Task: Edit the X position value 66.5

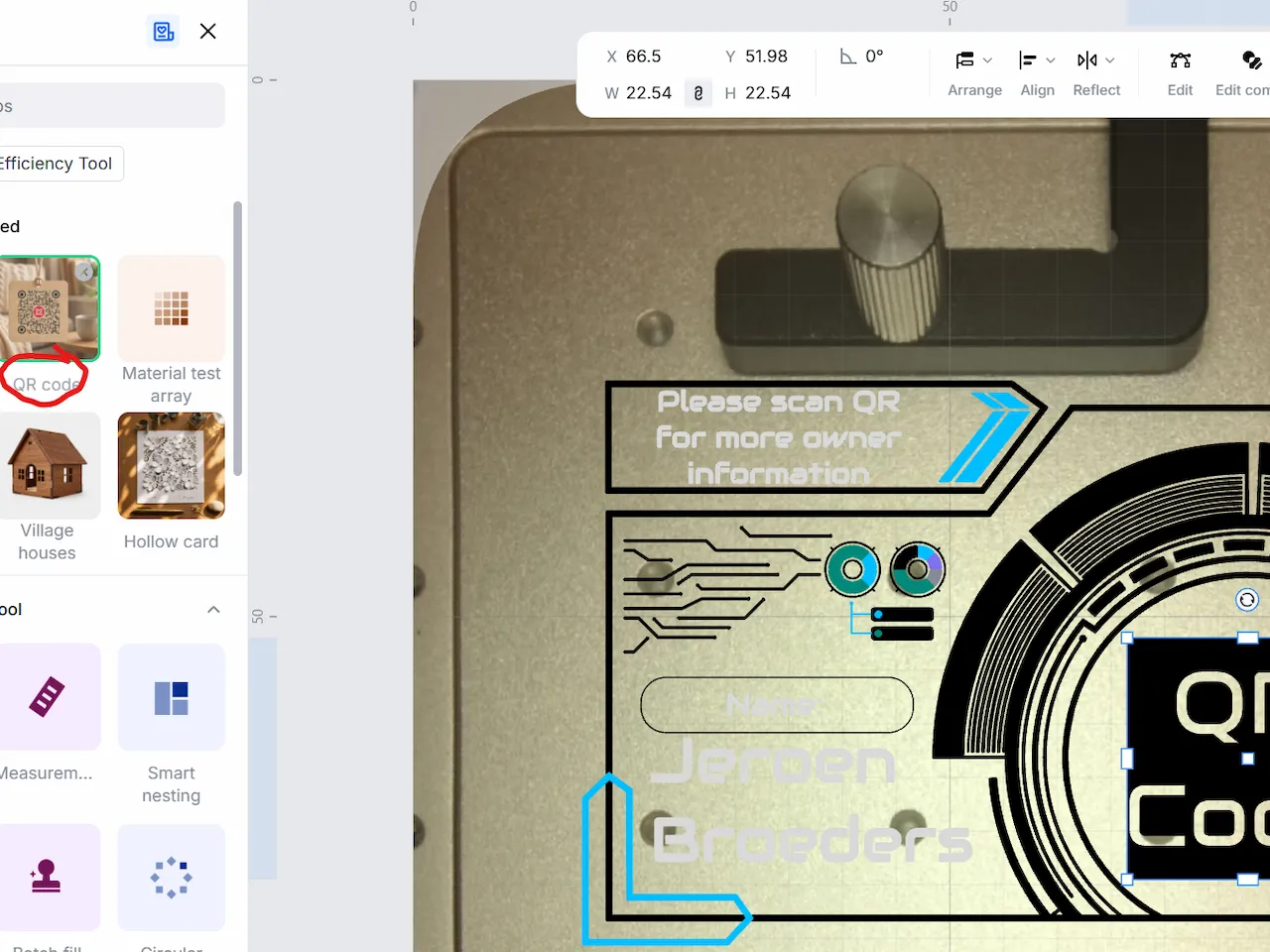Action: click(x=644, y=57)
